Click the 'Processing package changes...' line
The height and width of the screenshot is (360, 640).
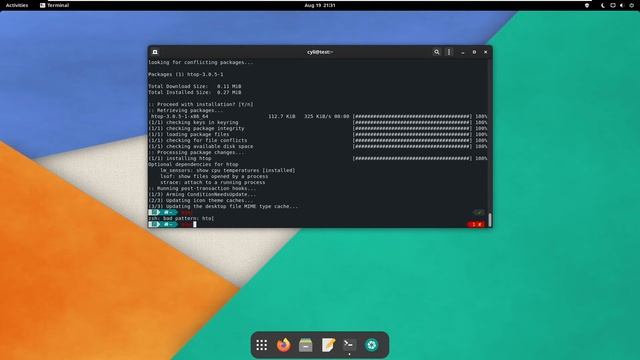tap(196, 152)
